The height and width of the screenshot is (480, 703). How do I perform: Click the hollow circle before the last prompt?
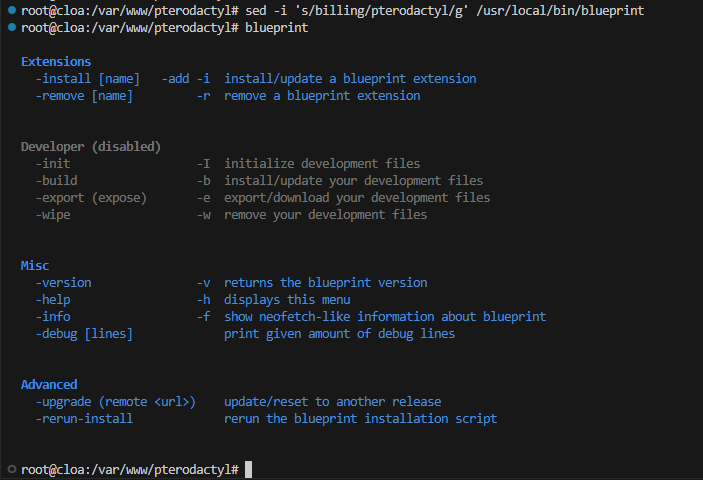(x=12, y=469)
